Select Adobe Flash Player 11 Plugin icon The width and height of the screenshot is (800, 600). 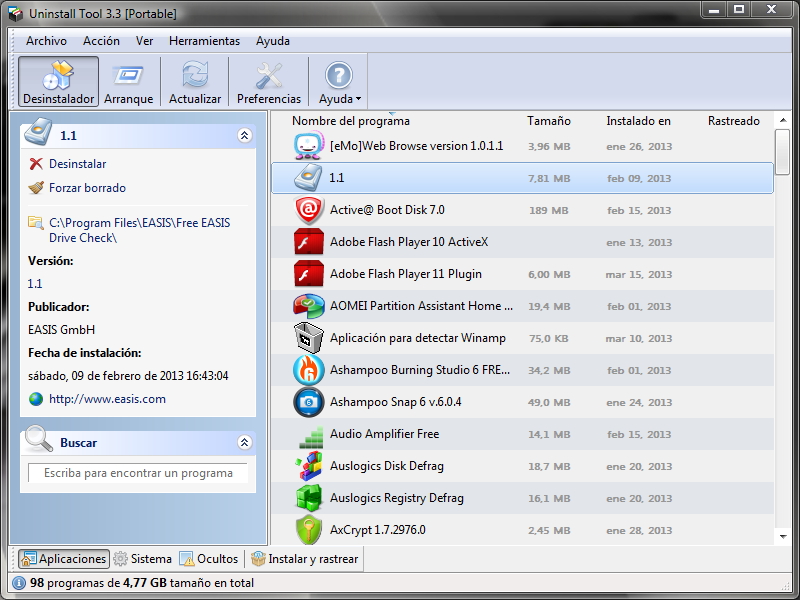pos(309,274)
